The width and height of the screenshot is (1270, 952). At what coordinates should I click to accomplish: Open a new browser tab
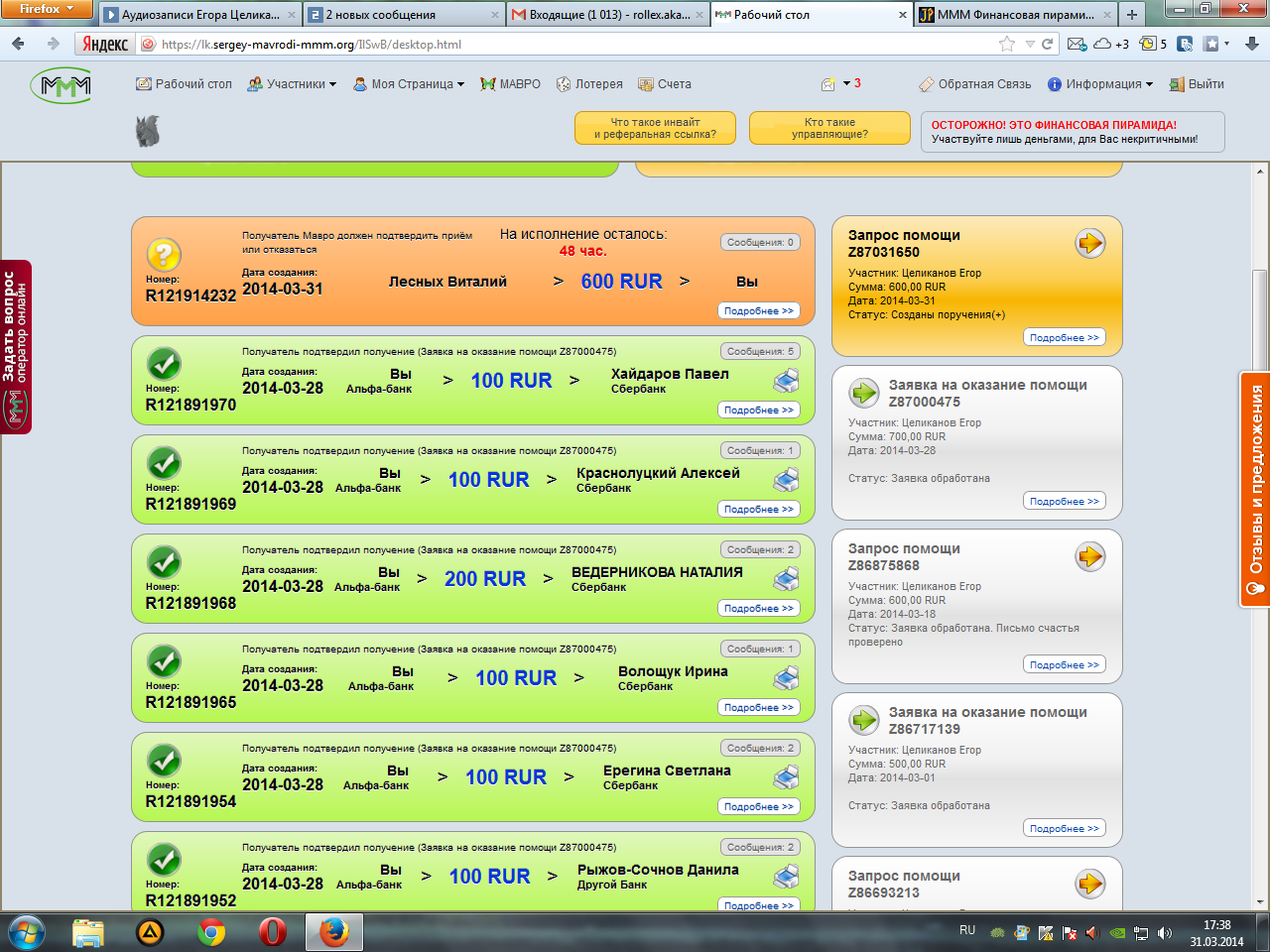click(1131, 15)
